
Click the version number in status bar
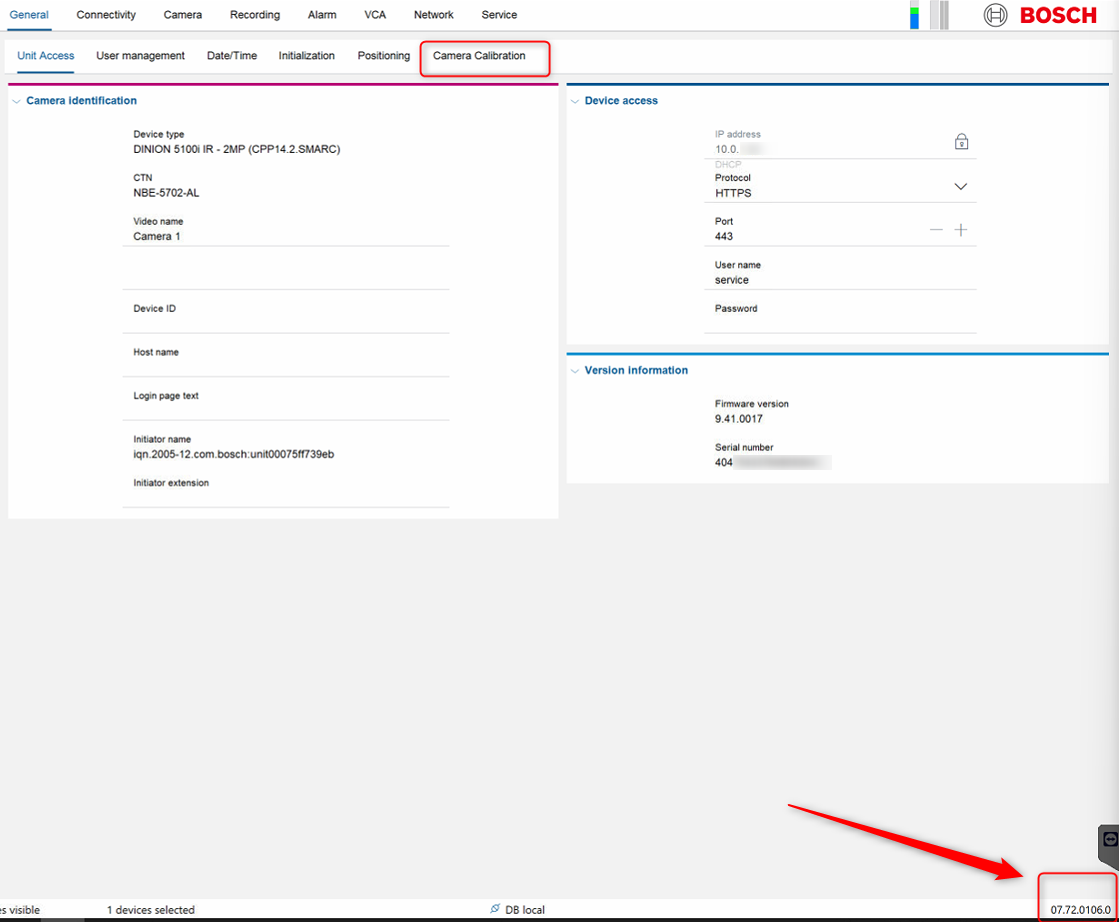pos(1080,910)
